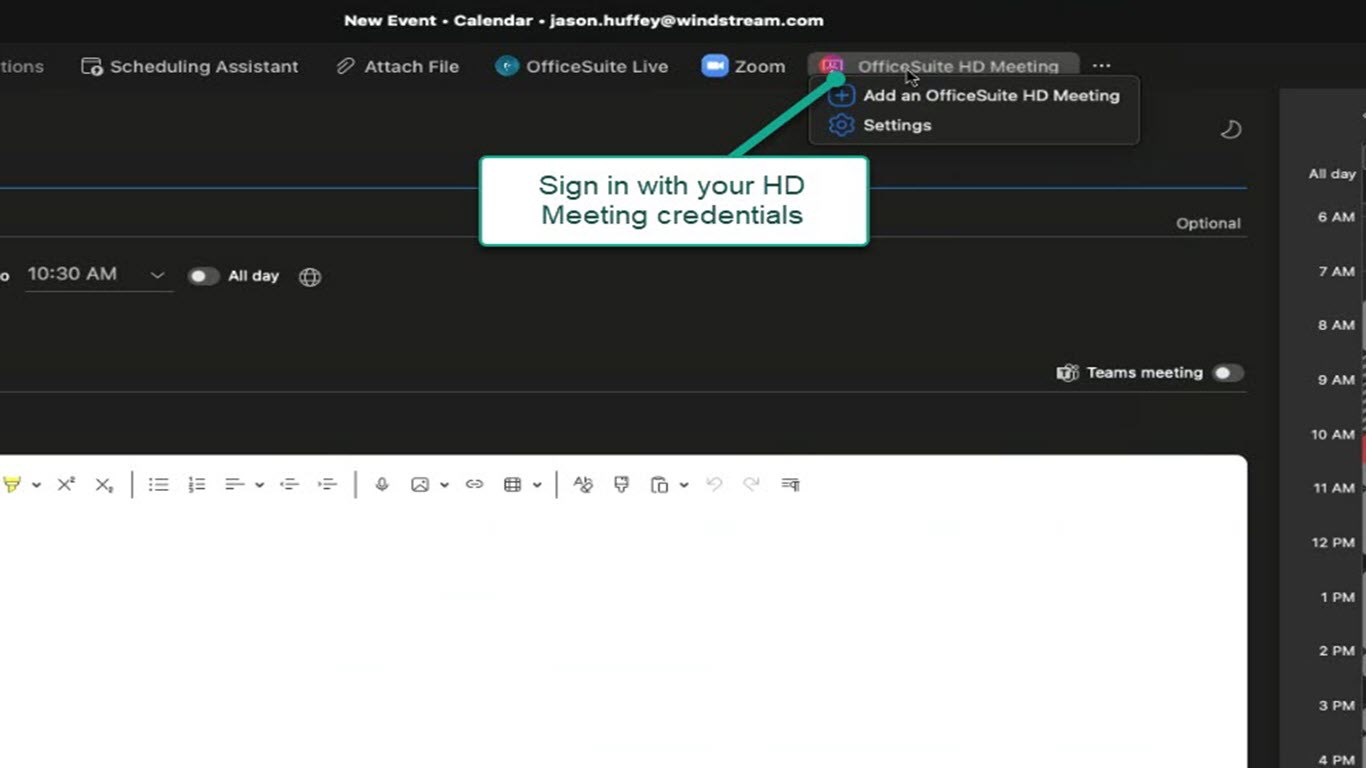The width and height of the screenshot is (1366, 768).
Task: Click the text alignment icon
Action: (234, 485)
